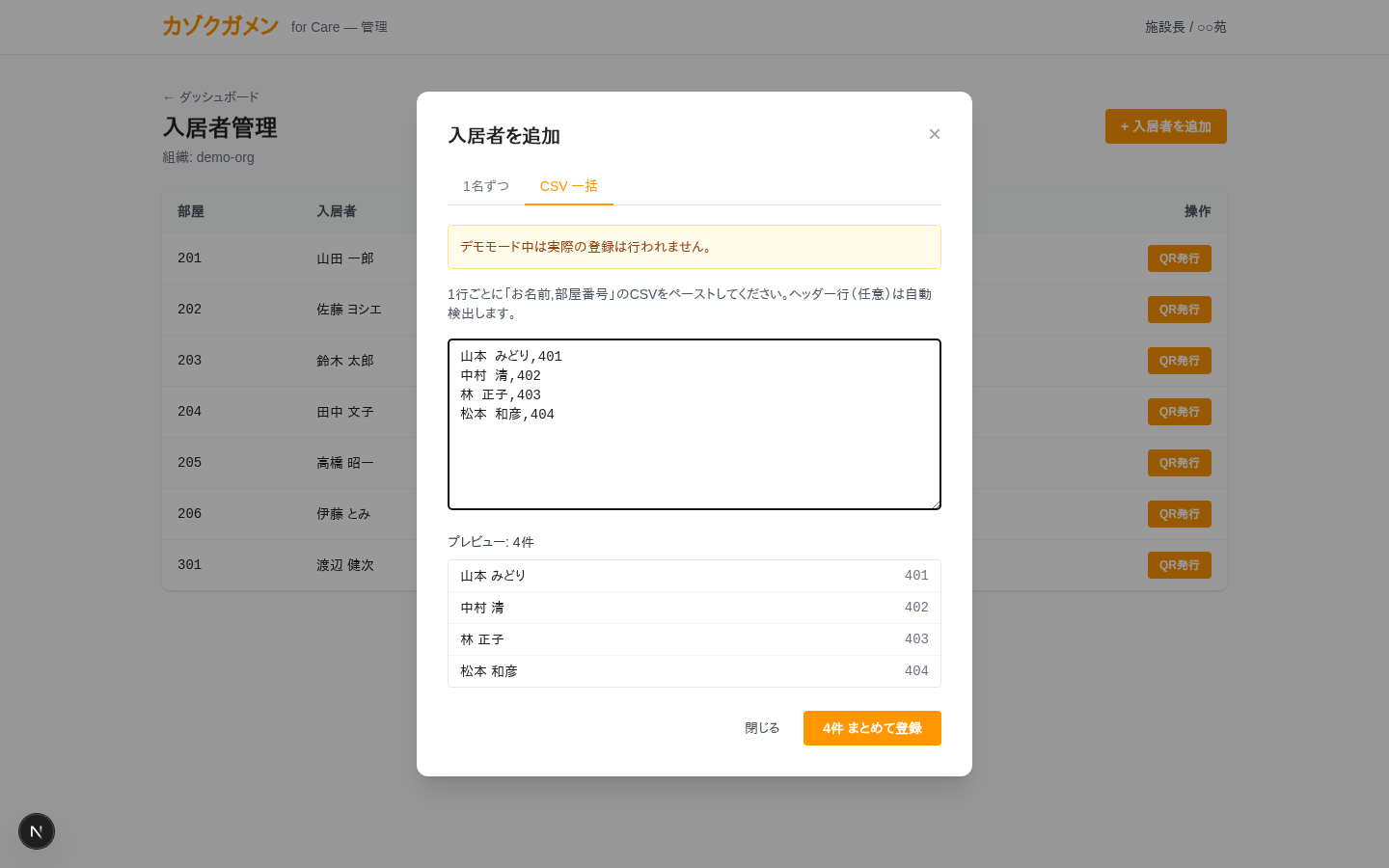
Task: Click room cell 204 in table
Action: point(190,412)
